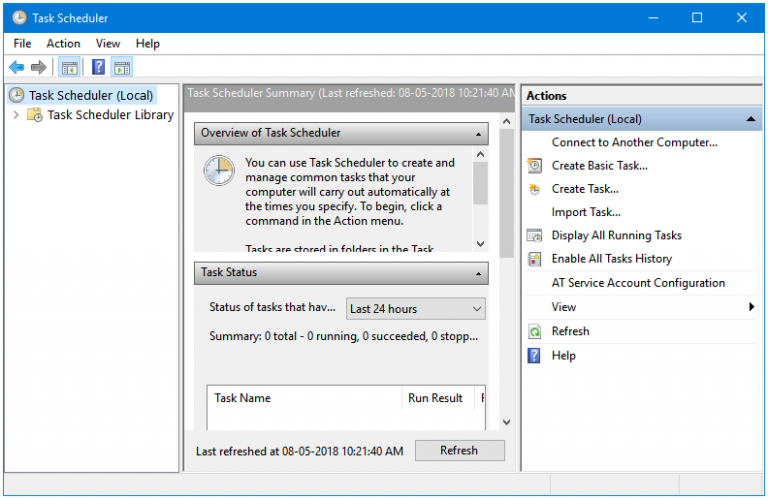Click the Display All Running Tasks icon
Viewport: 768px width, 499px height.
click(534, 236)
